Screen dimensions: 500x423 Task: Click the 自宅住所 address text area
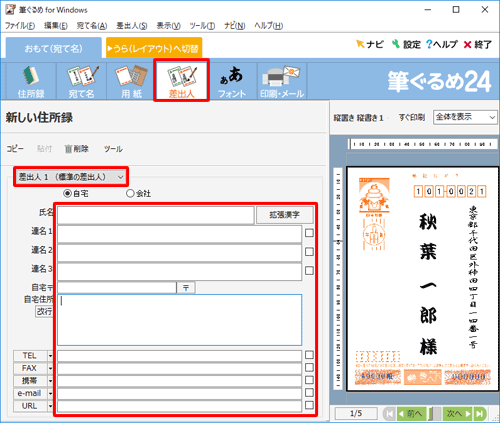pos(179,320)
